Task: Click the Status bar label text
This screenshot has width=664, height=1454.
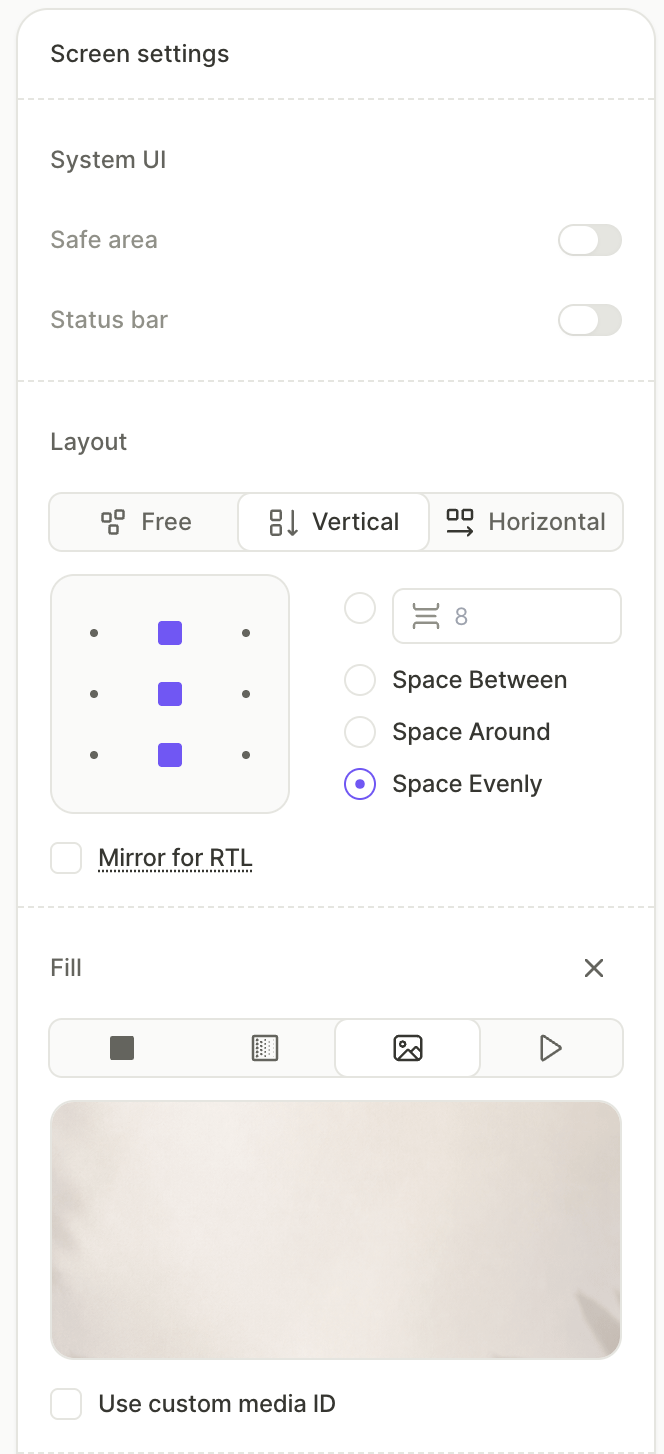Action: [x=109, y=320]
